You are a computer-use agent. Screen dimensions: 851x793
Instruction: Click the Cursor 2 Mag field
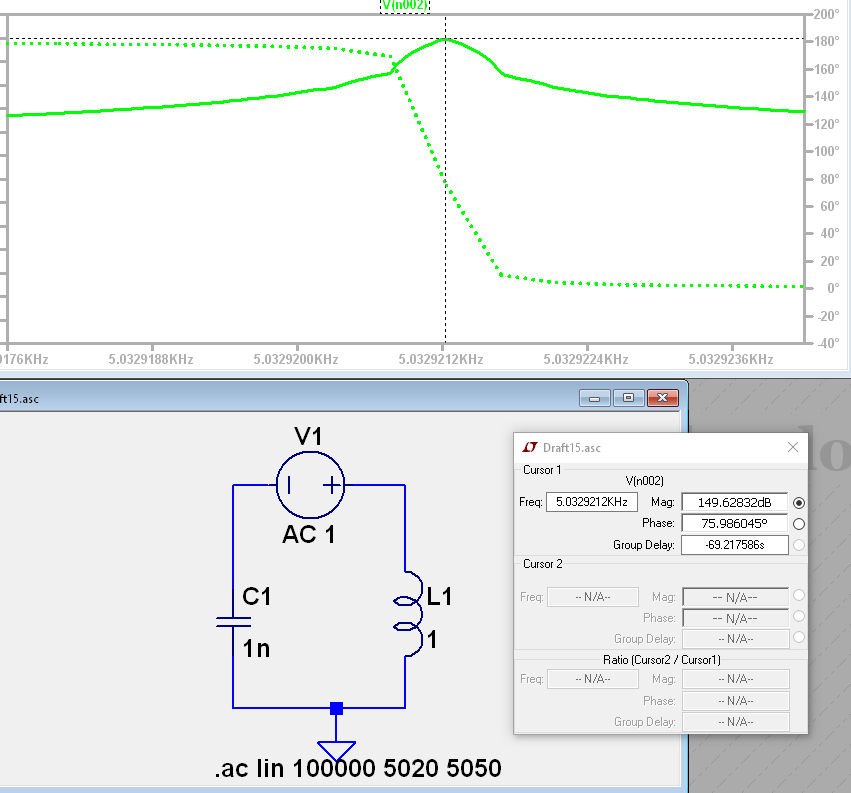(735, 597)
